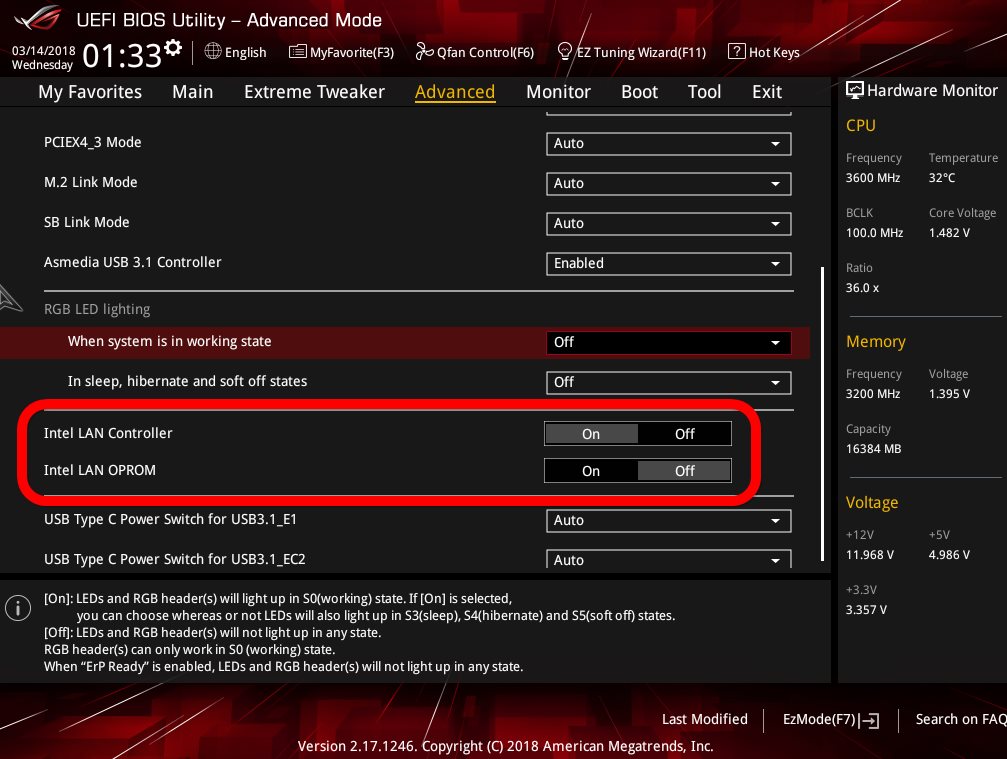Select the M.2 Link Mode label

click(x=91, y=182)
